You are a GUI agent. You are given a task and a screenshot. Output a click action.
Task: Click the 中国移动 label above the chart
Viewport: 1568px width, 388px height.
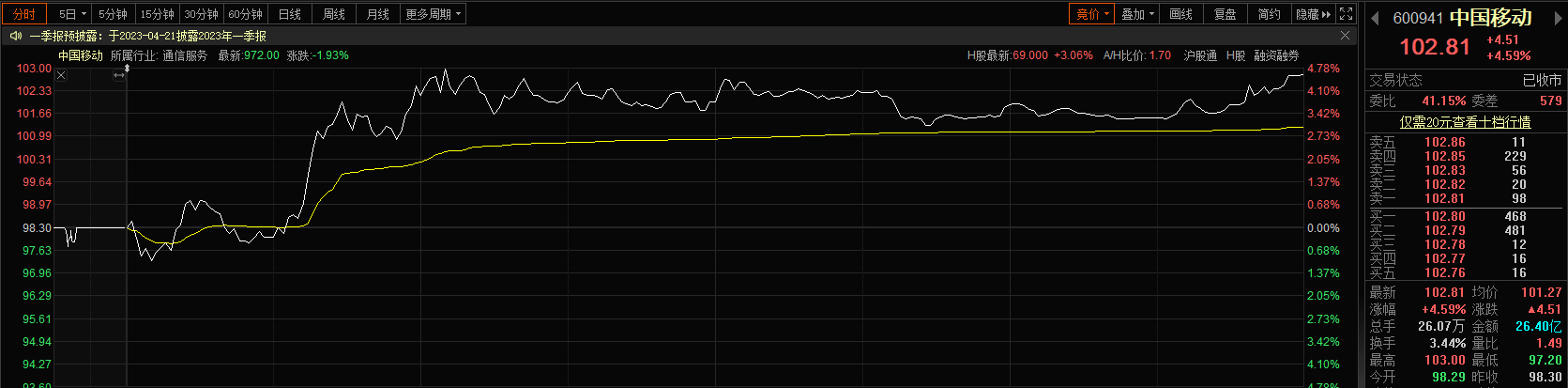click(x=81, y=55)
